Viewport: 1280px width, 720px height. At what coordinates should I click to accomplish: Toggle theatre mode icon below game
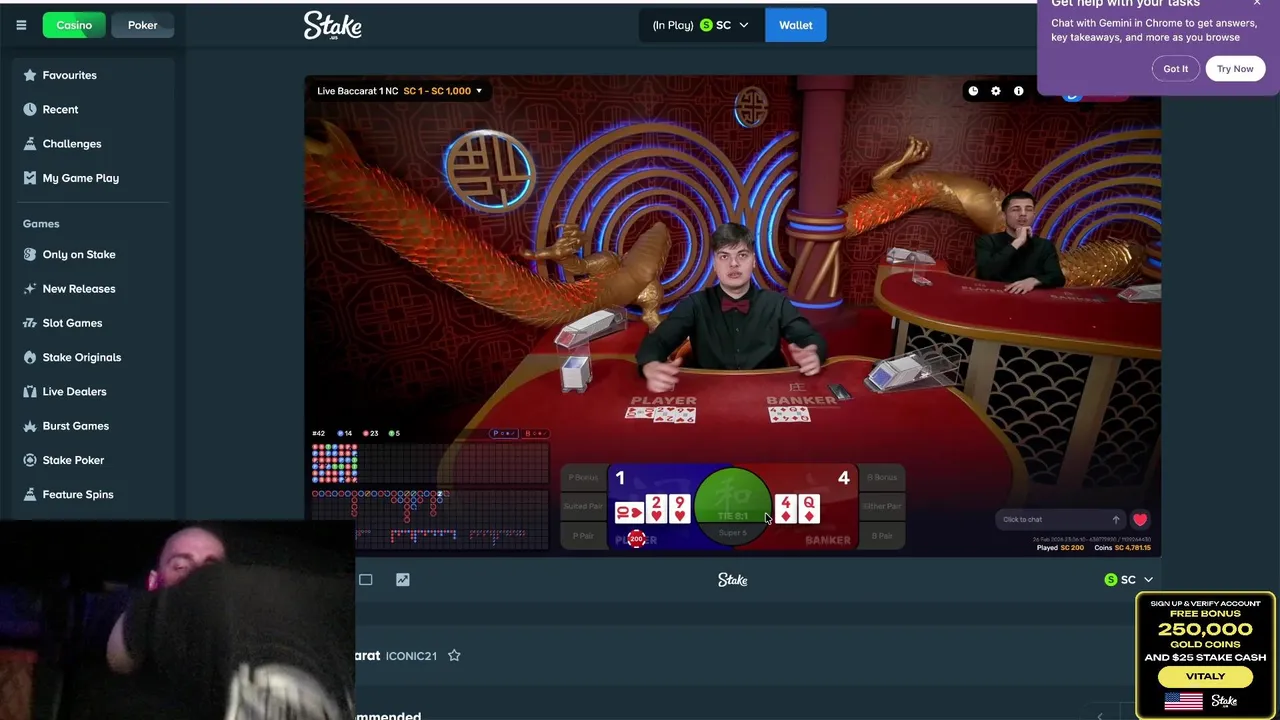pyautogui.click(x=366, y=579)
